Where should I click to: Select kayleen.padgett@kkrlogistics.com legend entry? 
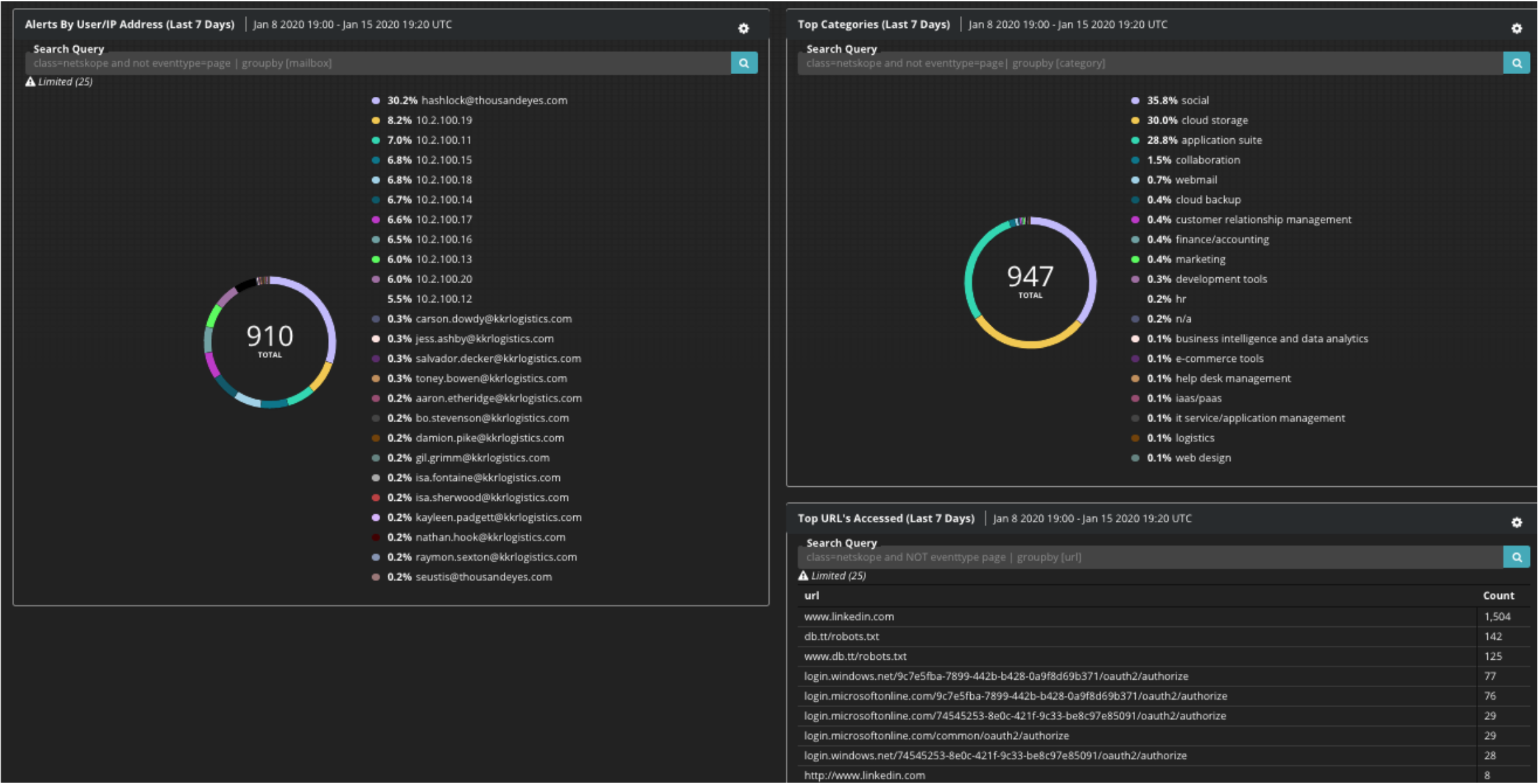tap(476, 518)
